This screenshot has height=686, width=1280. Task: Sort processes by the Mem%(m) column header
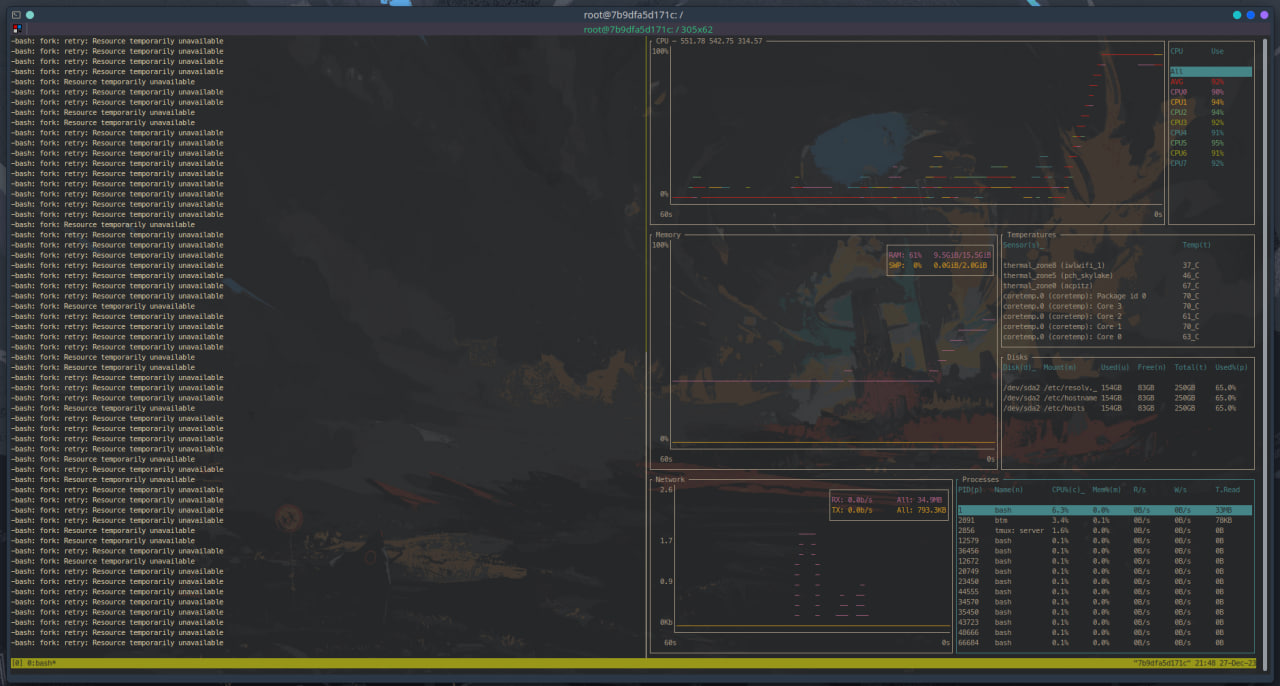click(x=1107, y=490)
